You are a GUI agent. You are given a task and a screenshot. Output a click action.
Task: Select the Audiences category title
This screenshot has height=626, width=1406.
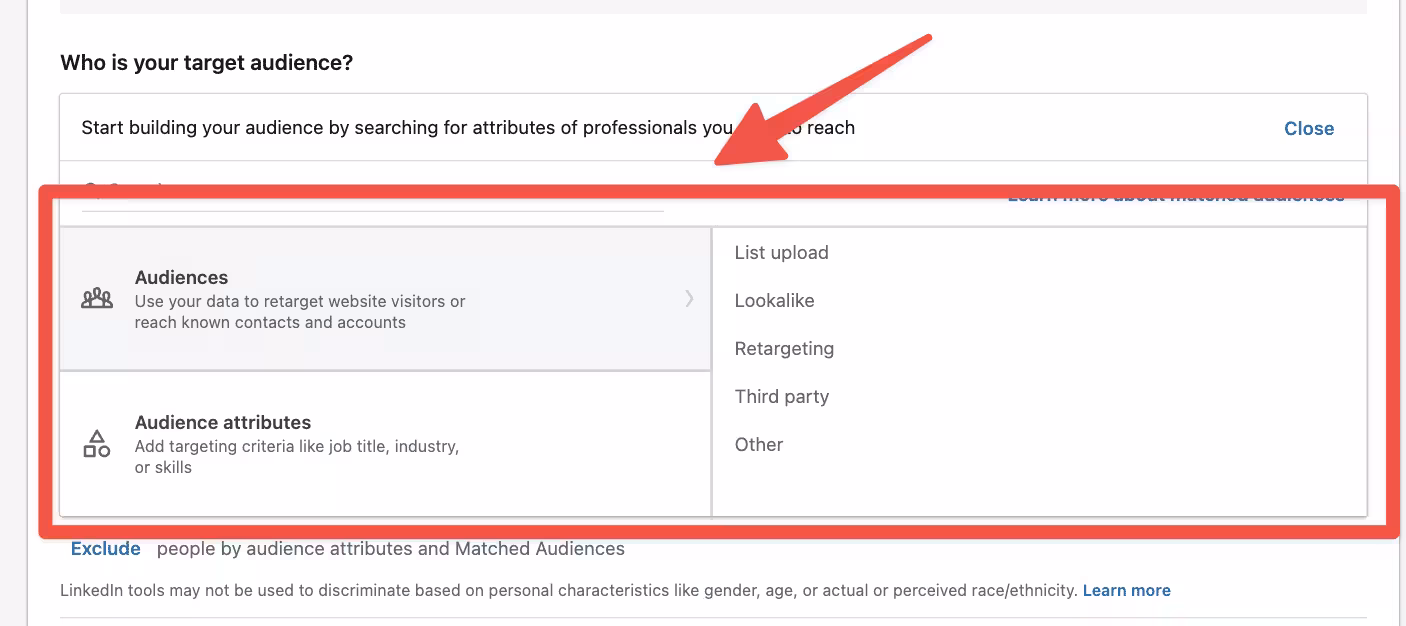pyautogui.click(x=181, y=277)
